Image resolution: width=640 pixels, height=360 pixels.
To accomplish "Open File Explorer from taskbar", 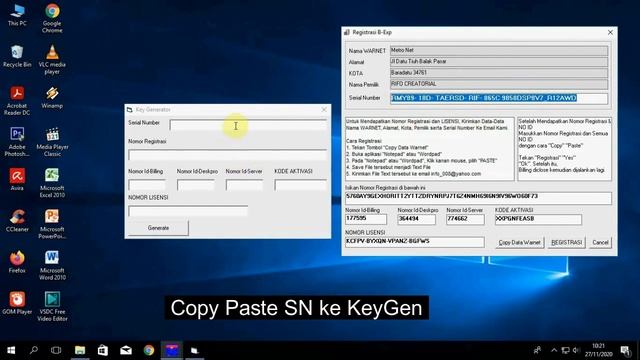I will tap(80, 350).
